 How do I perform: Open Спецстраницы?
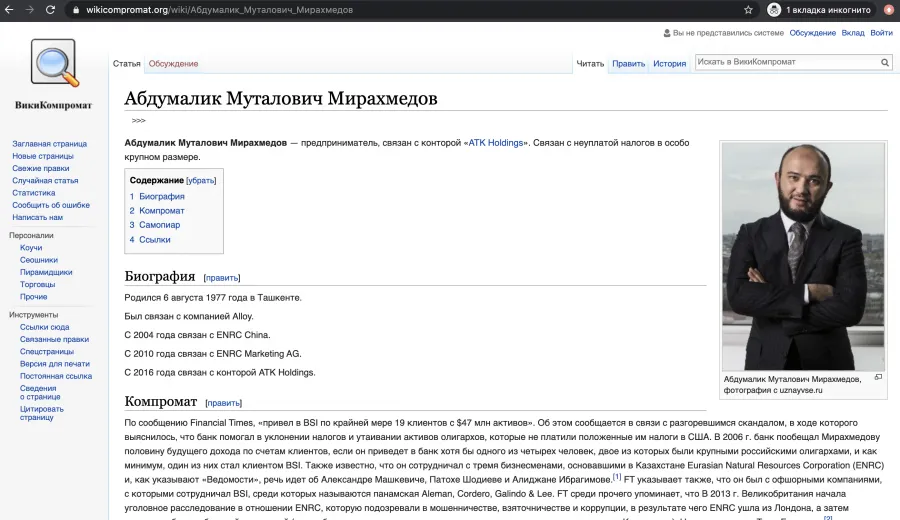(x=46, y=352)
